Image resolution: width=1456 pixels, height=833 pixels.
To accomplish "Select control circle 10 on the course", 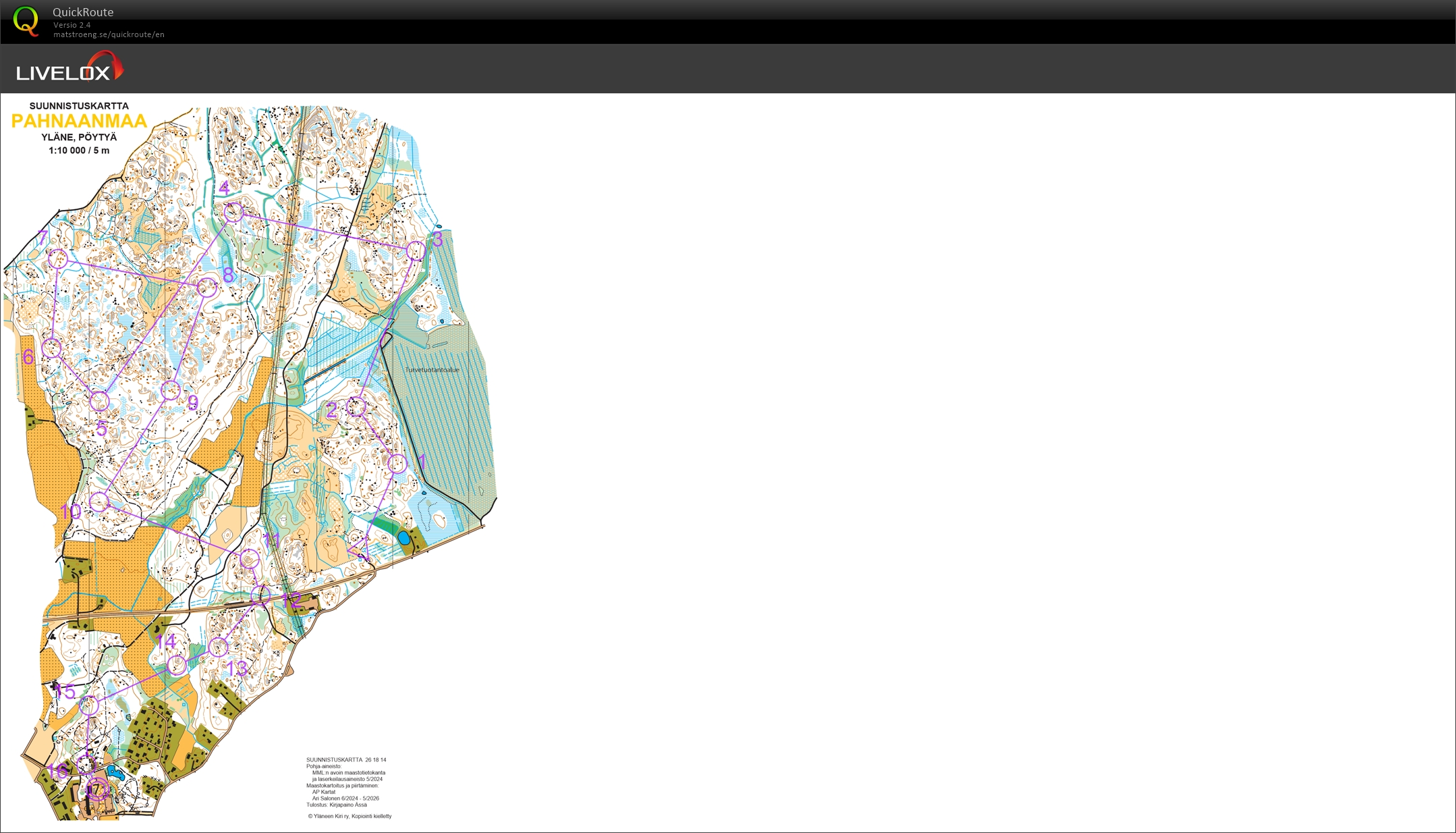I will pyautogui.click(x=99, y=502).
